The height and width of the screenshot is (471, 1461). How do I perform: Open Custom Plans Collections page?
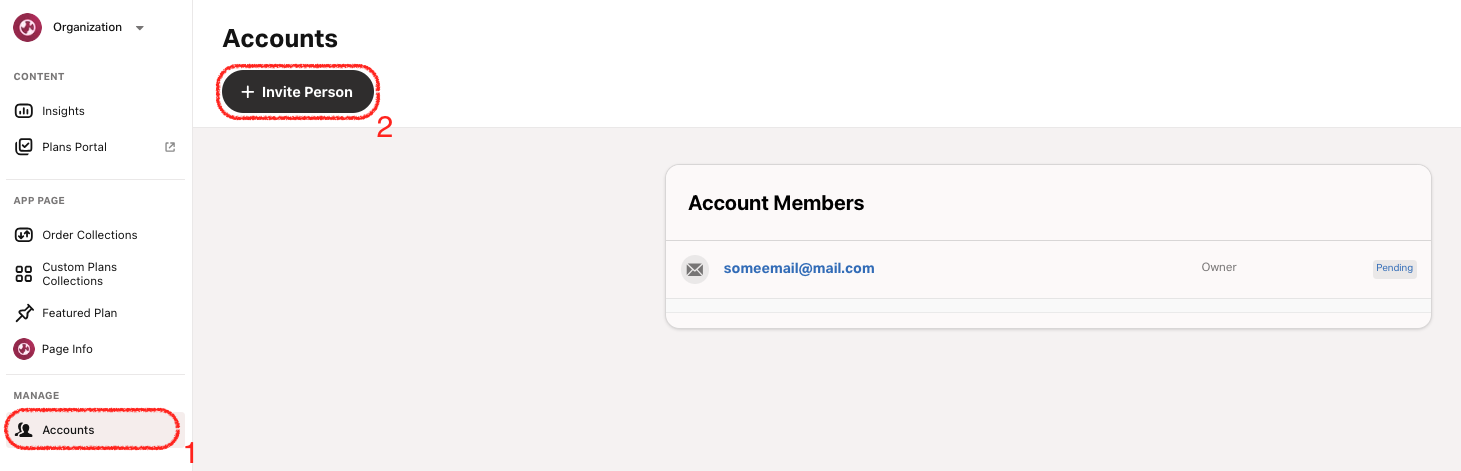(79, 274)
